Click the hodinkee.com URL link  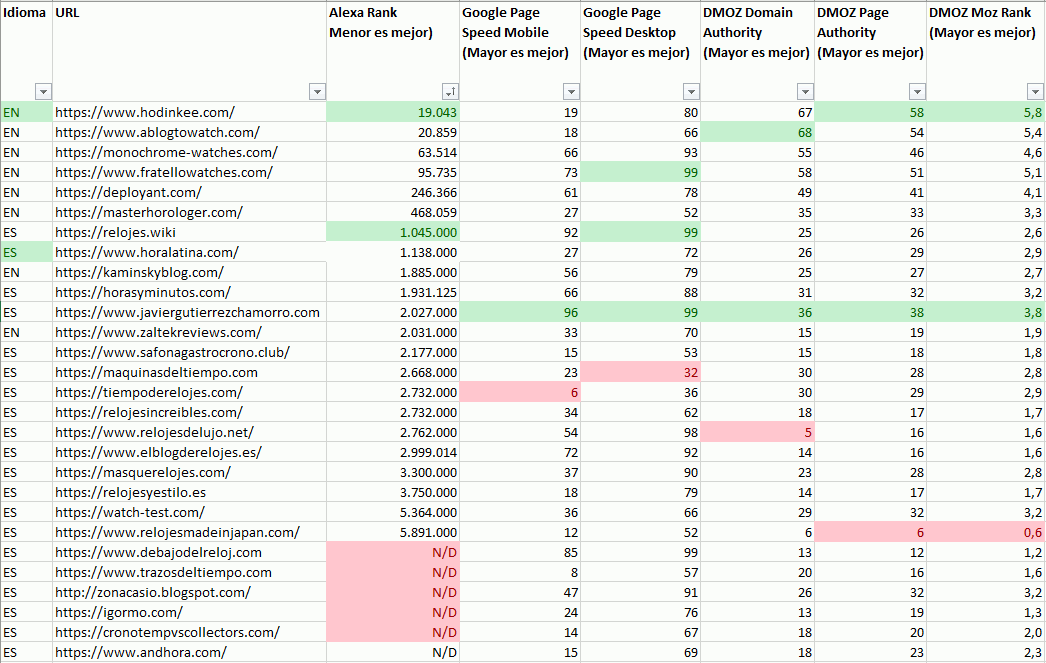[x=145, y=112]
